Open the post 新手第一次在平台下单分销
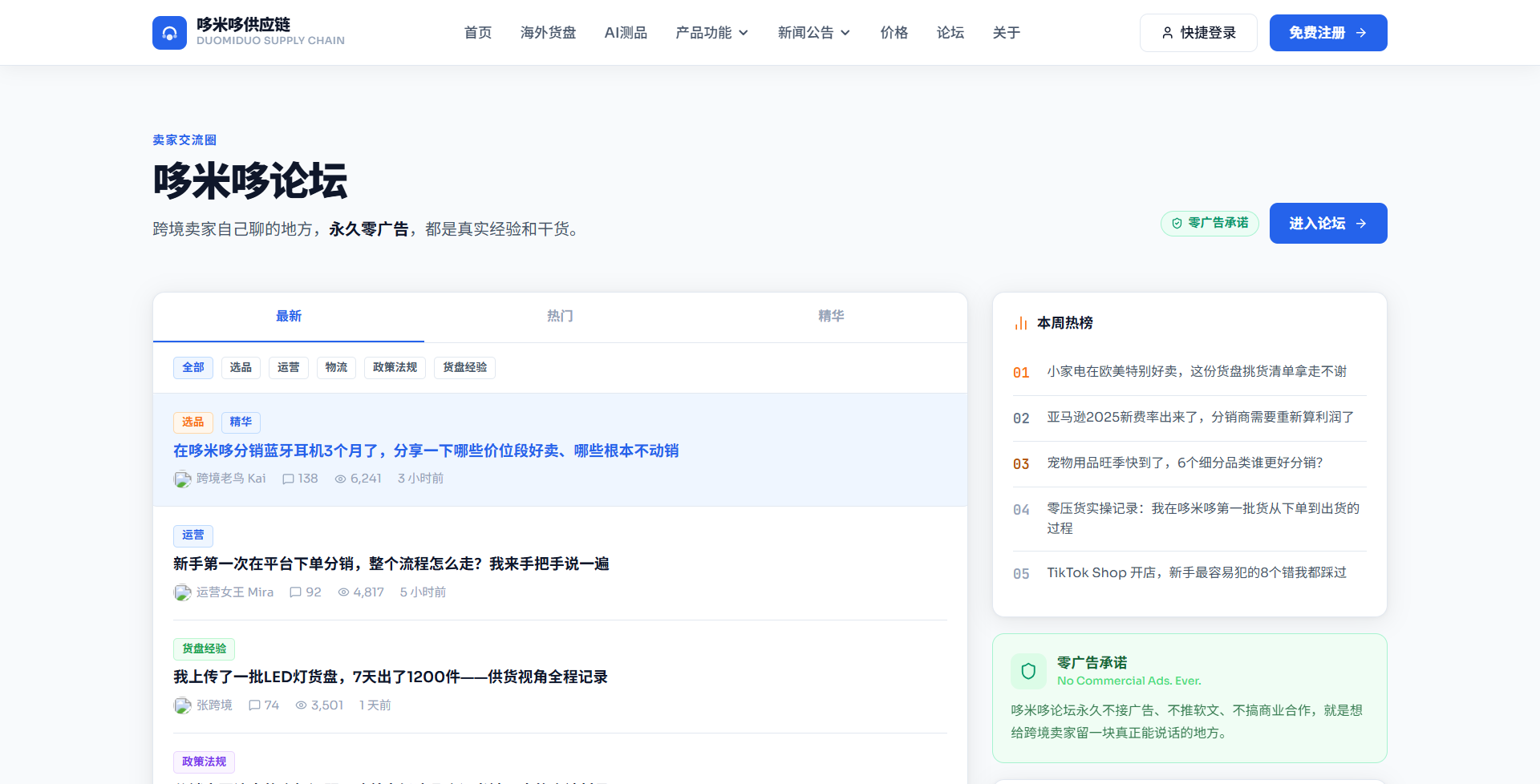The width and height of the screenshot is (1540, 784). click(x=391, y=564)
